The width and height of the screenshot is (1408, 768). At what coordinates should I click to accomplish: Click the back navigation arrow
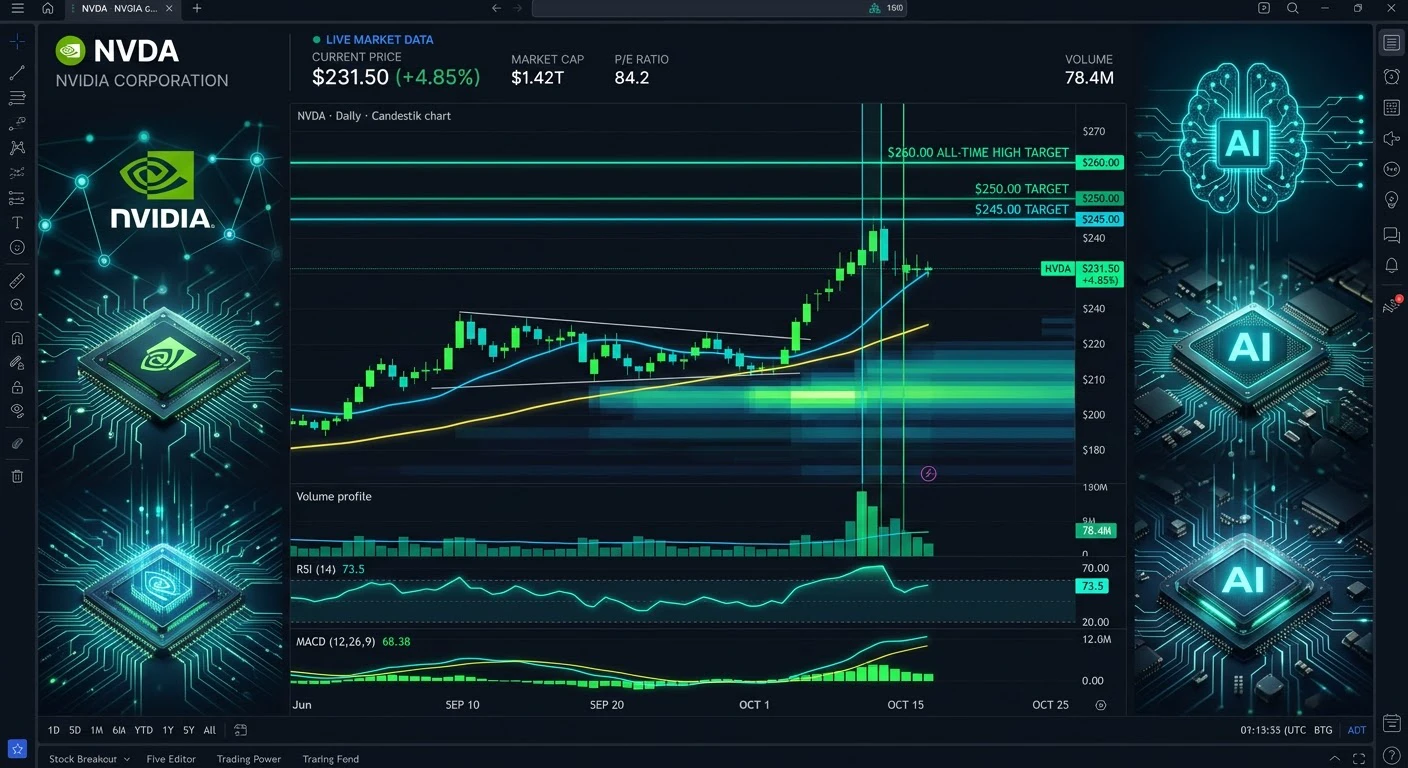(496, 8)
